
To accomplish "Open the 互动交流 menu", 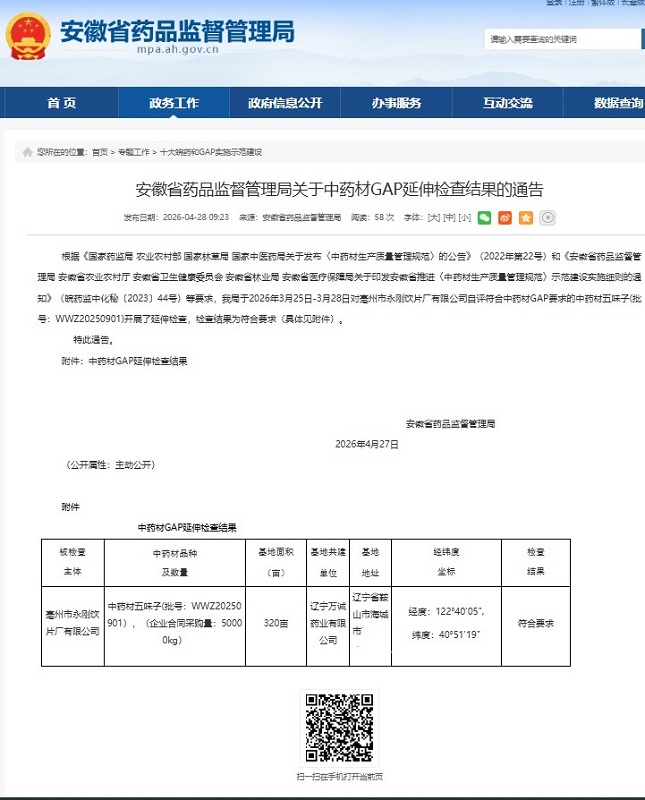I will click(x=508, y=103).
